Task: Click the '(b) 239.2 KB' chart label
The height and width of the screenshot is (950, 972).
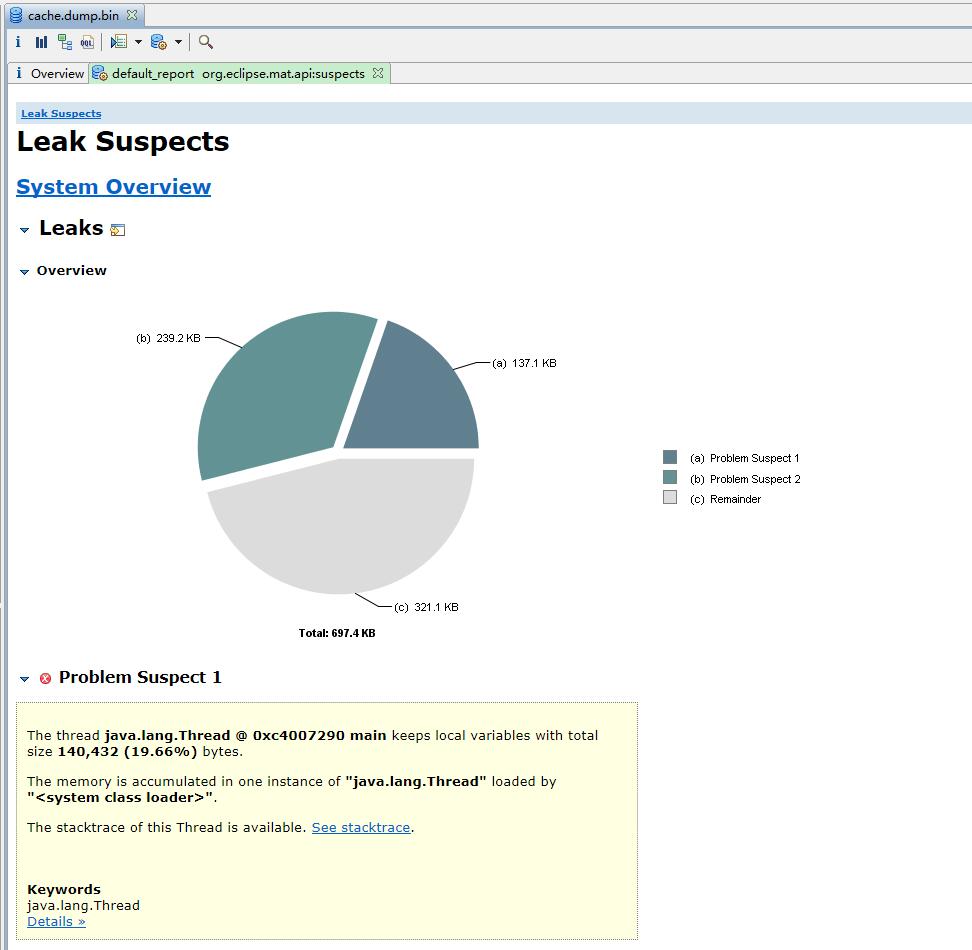Action: click(x=169, y=338)
